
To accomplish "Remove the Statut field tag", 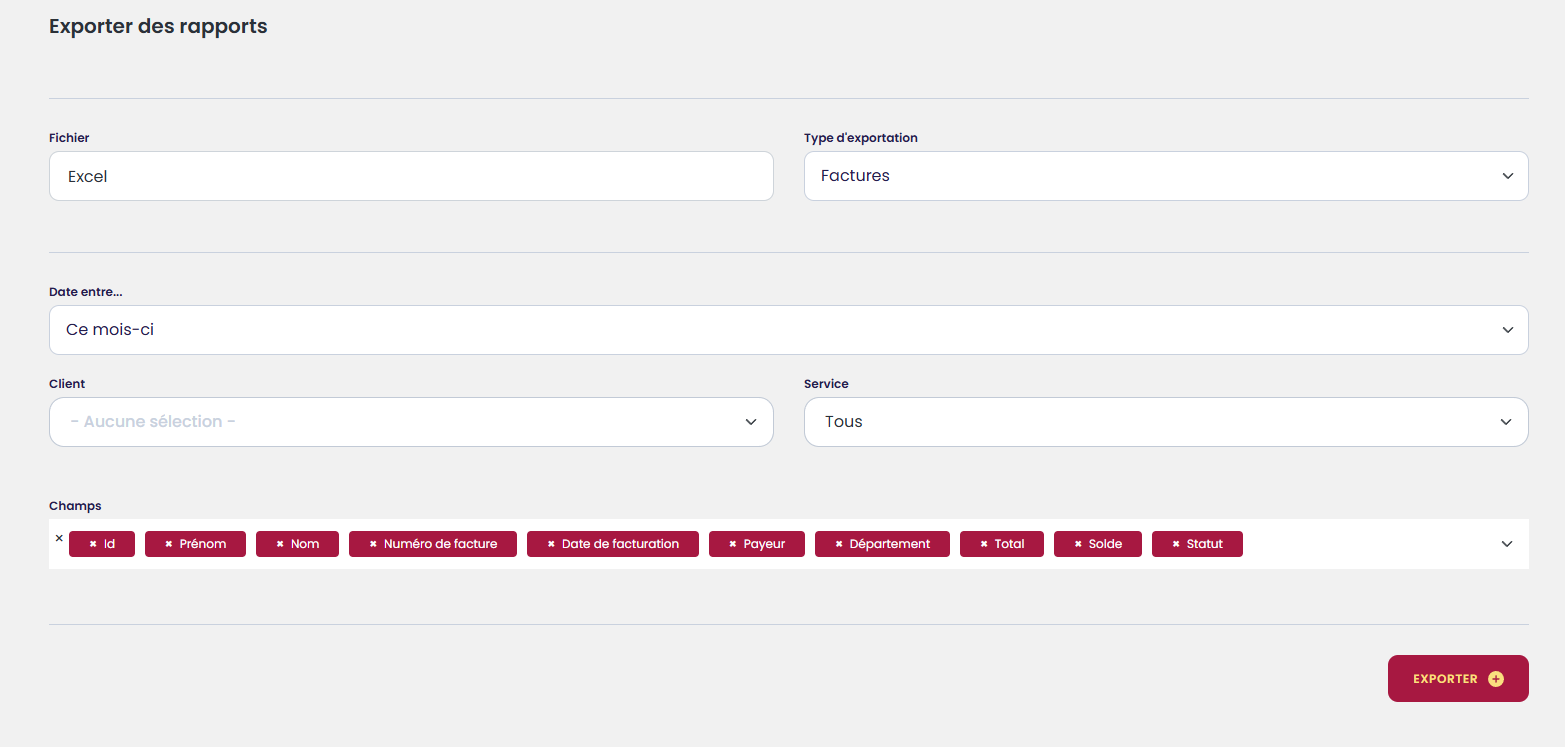I will (x=1176, y=544).
